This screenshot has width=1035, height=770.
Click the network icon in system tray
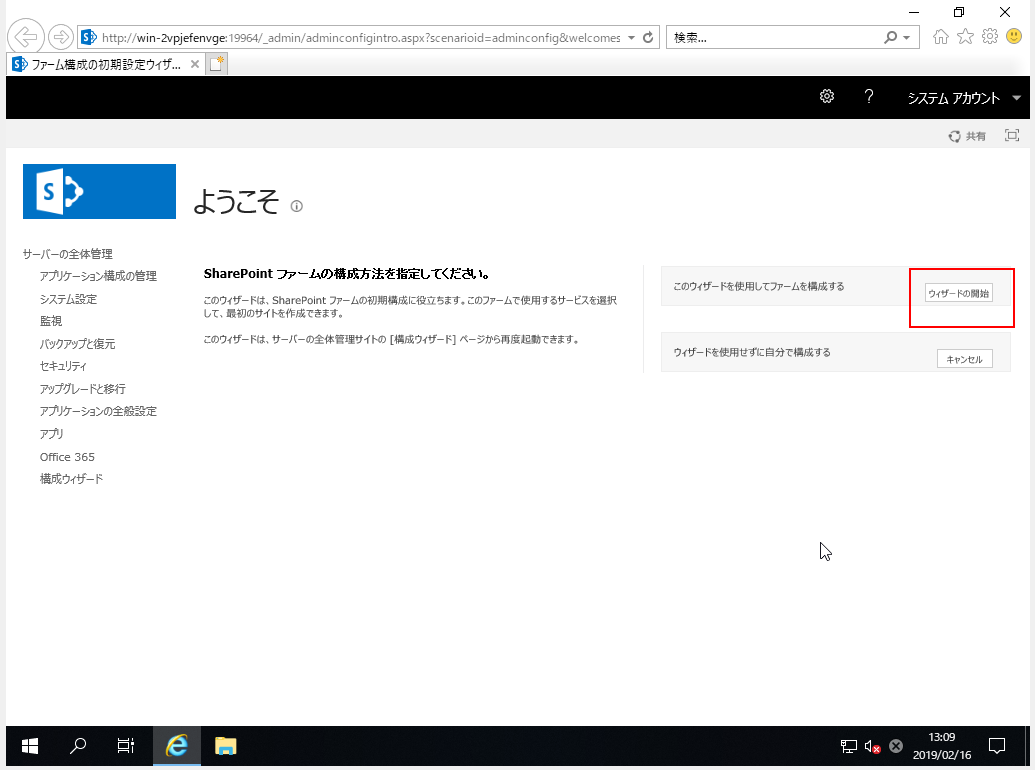click(x=848, y=746)
